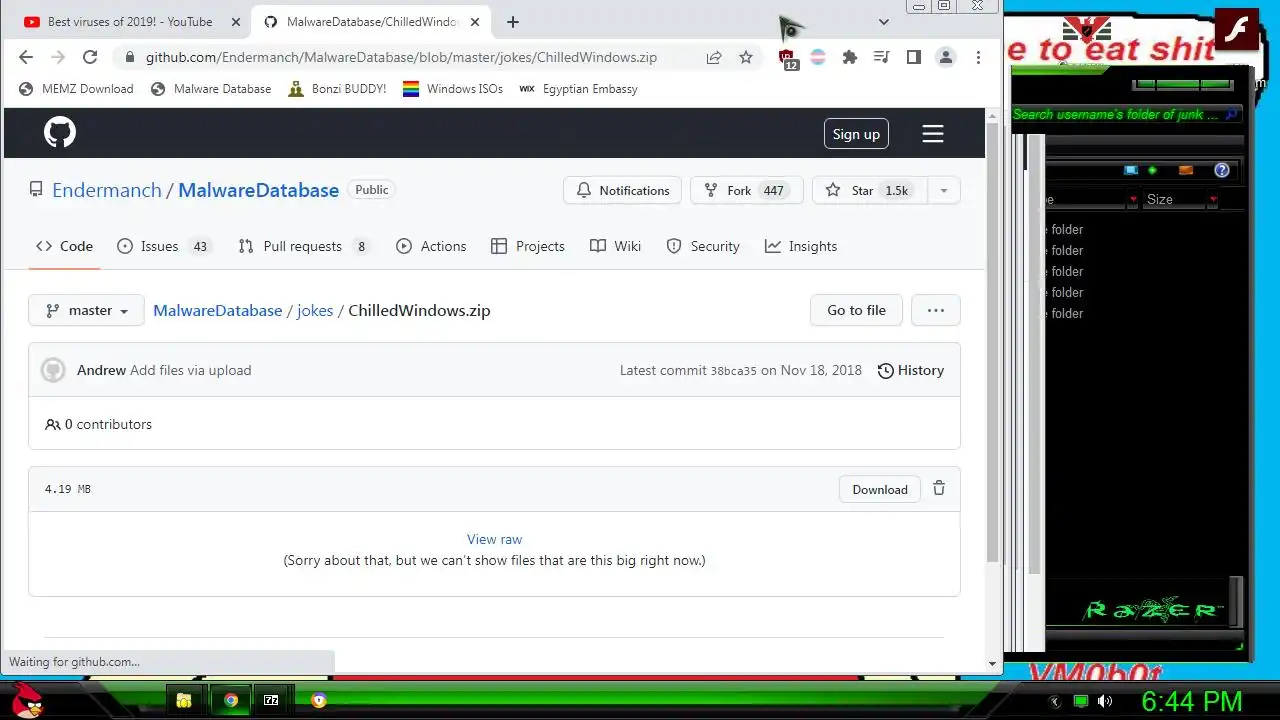Screen dimensions: 1280x720
Task: Open Chrome extensions puzzle icon
Action: [850, 58]
